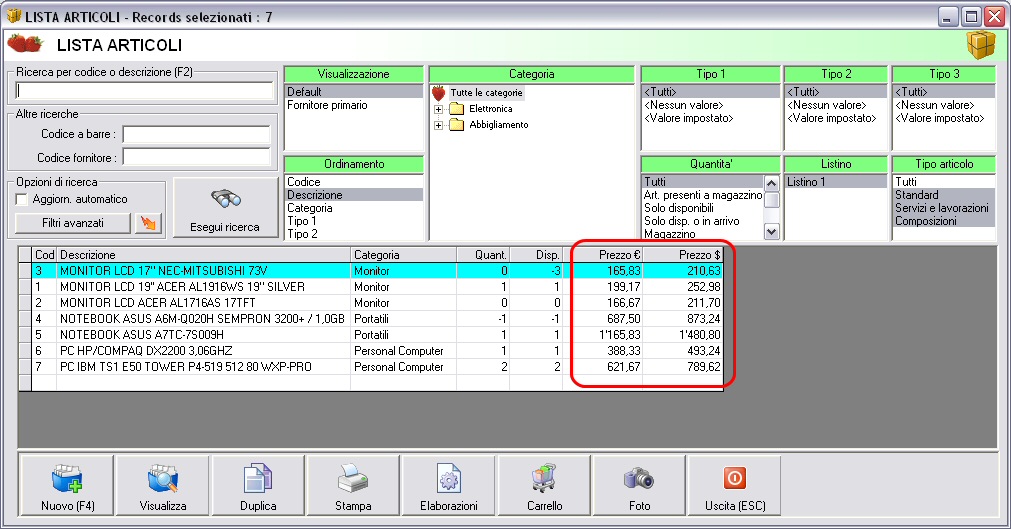Viewport: 1011px width, 529px height.
Task: Click the Nuovo (F4) button
Action: [x=67, y=485]
